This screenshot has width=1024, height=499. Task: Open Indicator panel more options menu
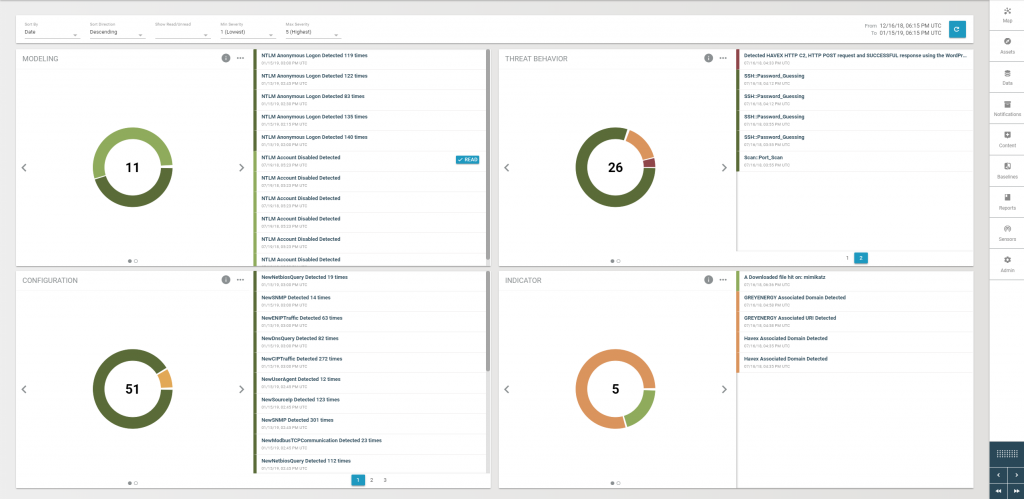723,280
